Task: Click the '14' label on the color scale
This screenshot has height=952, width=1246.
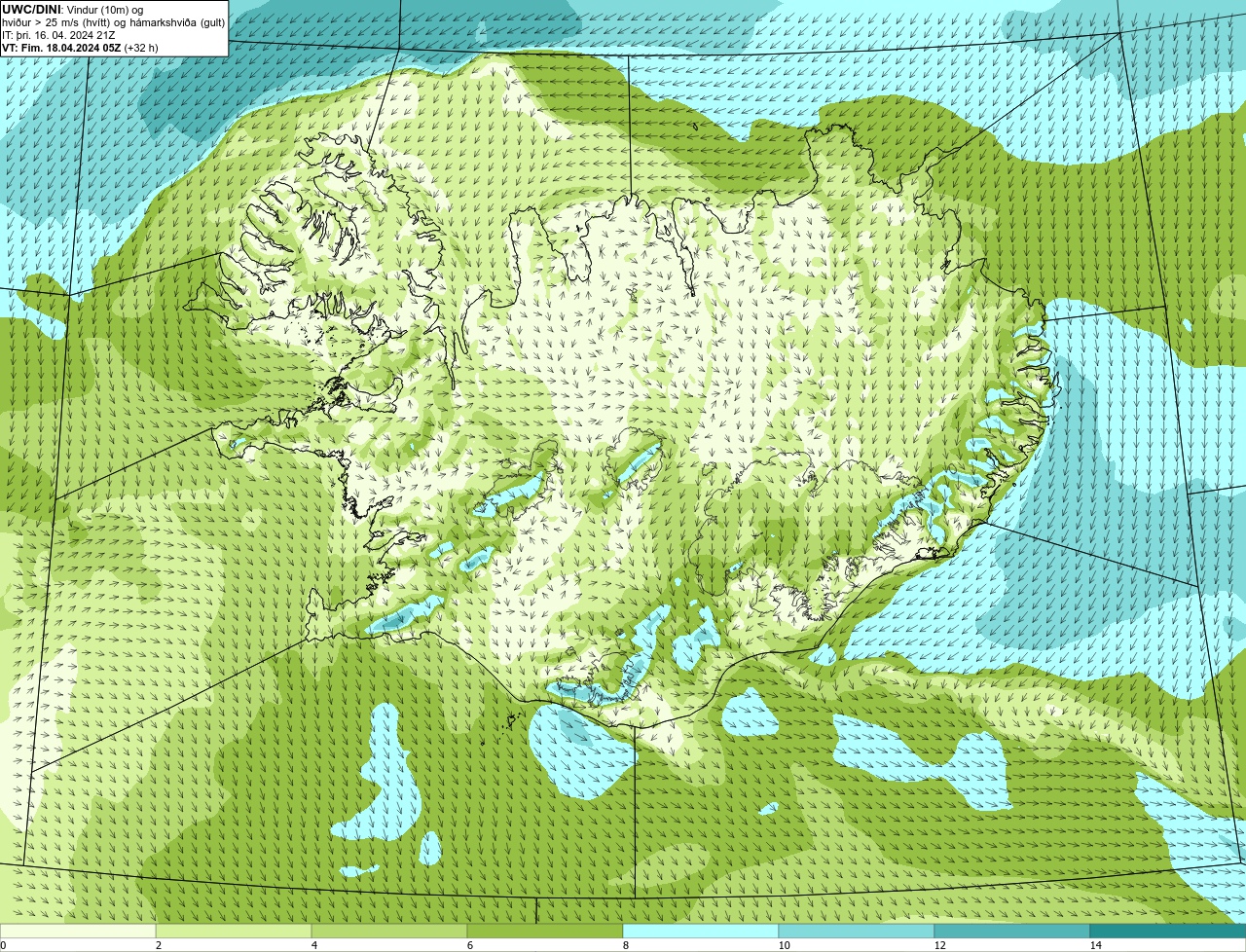Action: [1095, 945]
